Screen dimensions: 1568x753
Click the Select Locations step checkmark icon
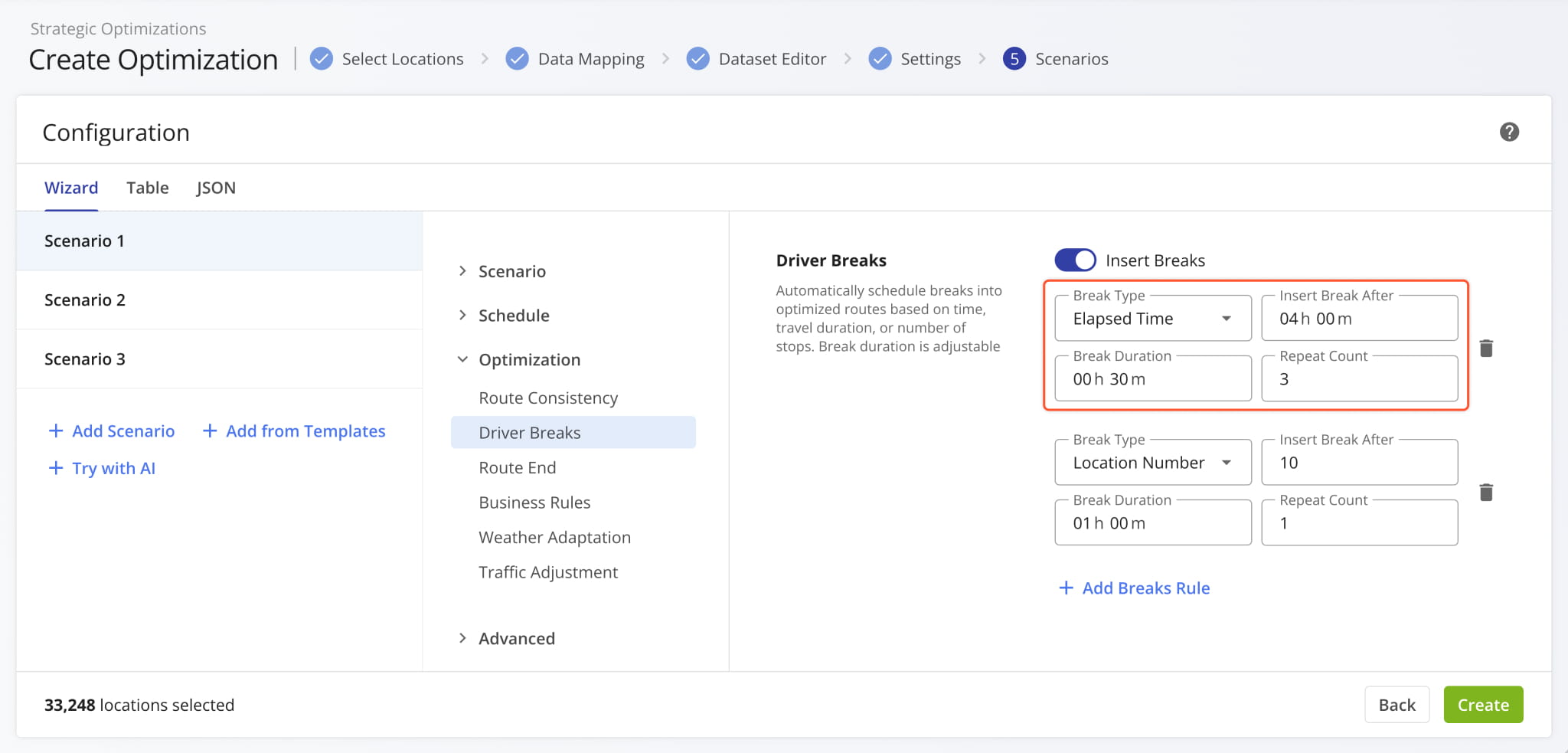(322, 59)
